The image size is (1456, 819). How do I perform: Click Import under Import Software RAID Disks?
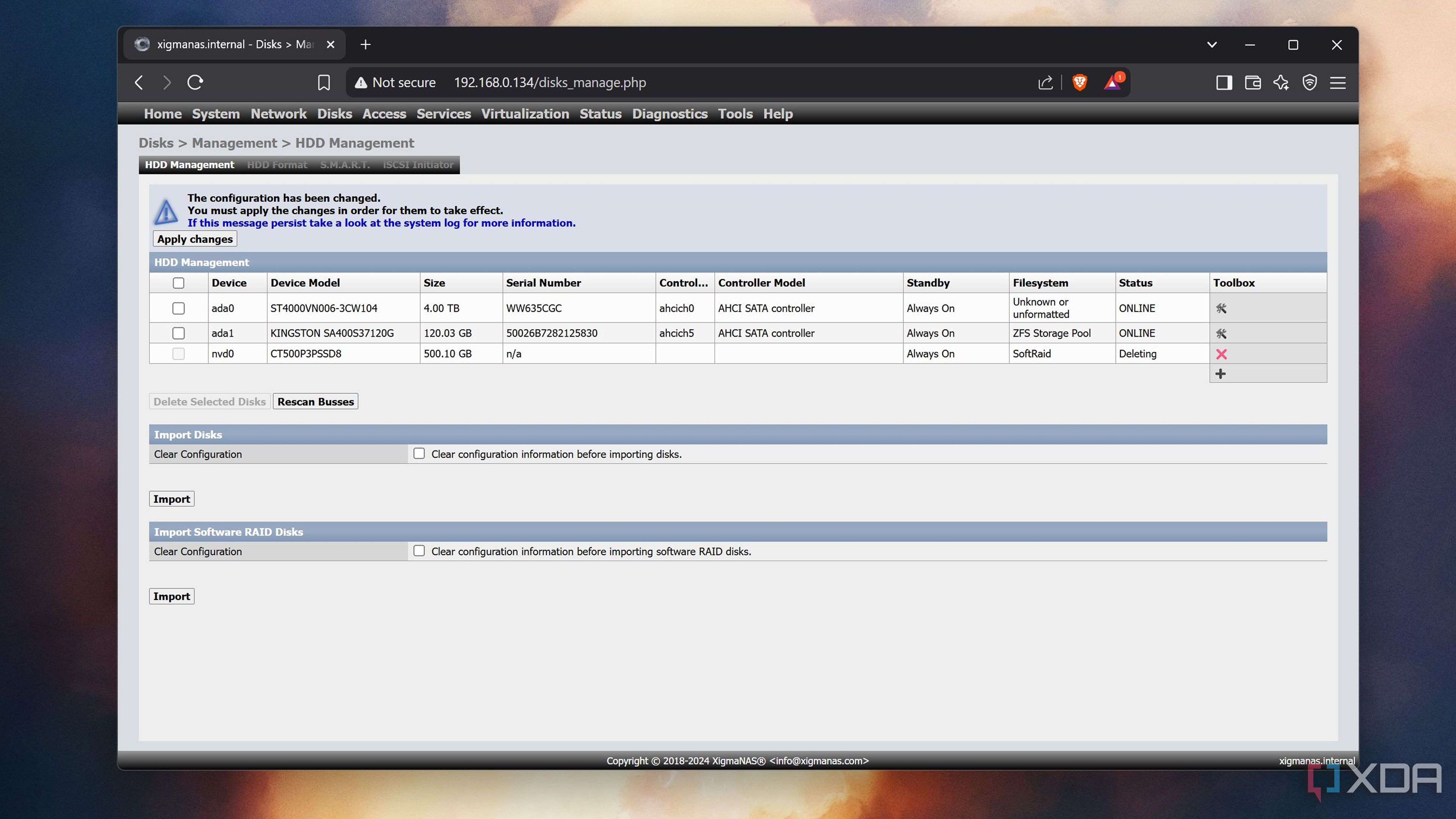point(172,596)
